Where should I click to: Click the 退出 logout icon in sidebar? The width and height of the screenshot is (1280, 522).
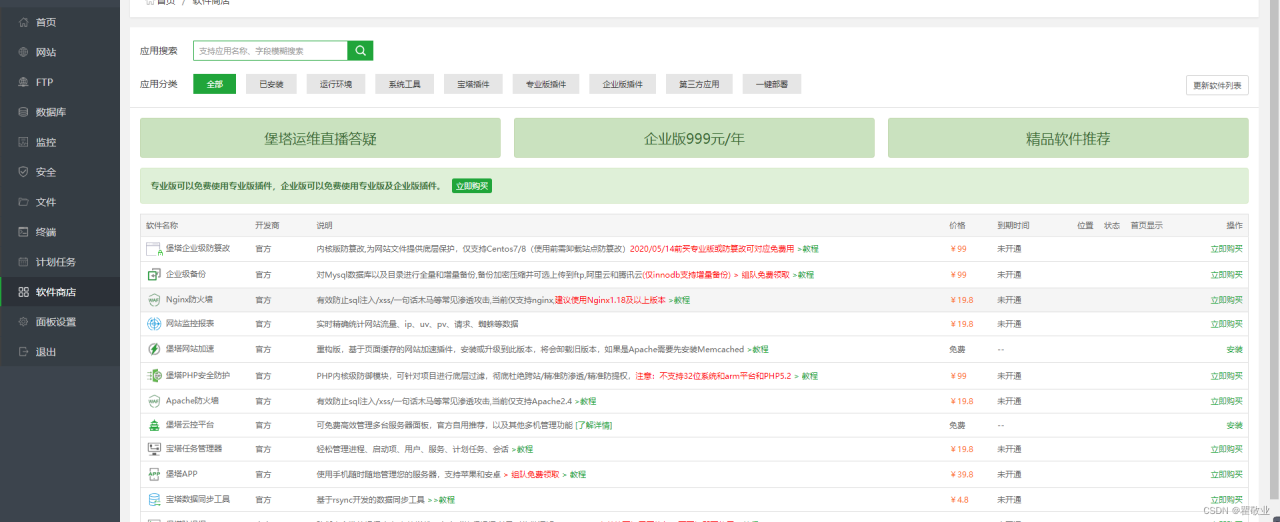[x=24, y=352]
